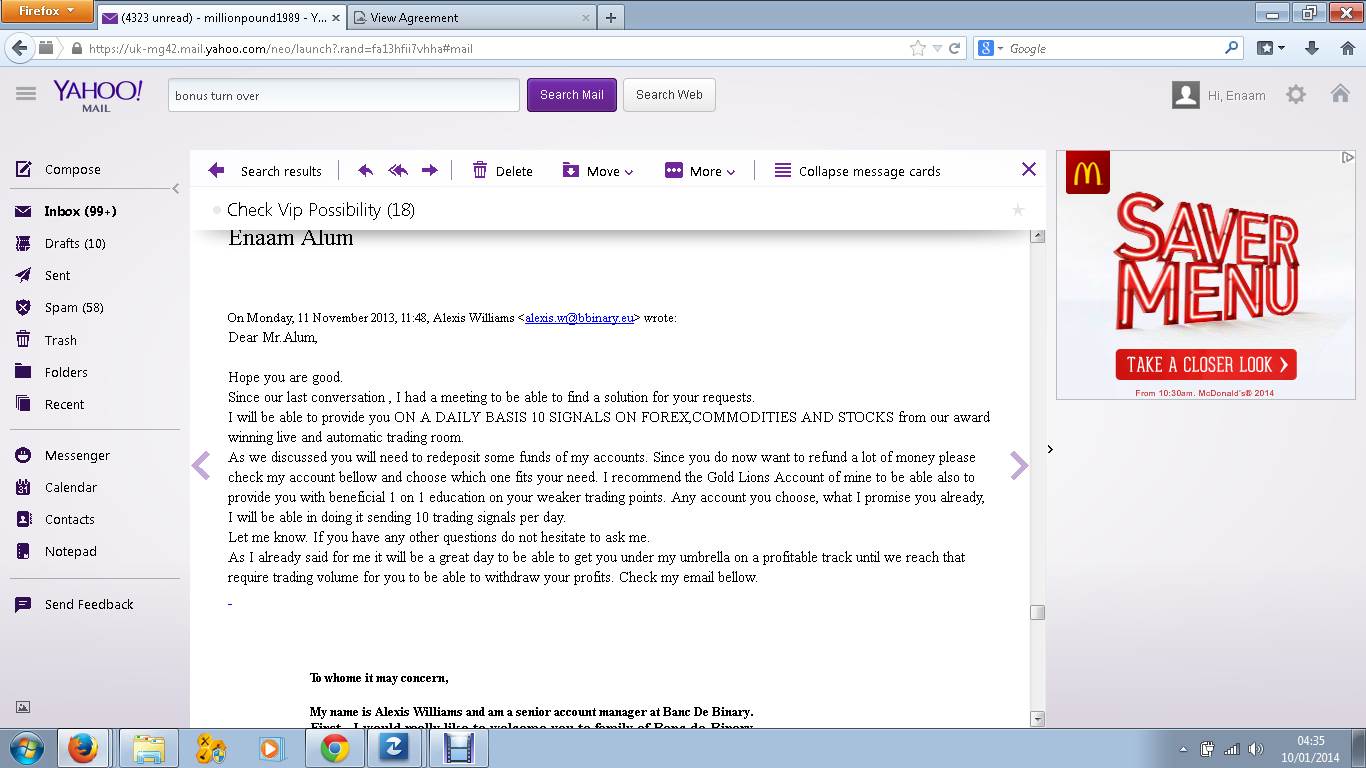Click message scrollbar up arrow

pyautogui.click(x=1038, y=236)
